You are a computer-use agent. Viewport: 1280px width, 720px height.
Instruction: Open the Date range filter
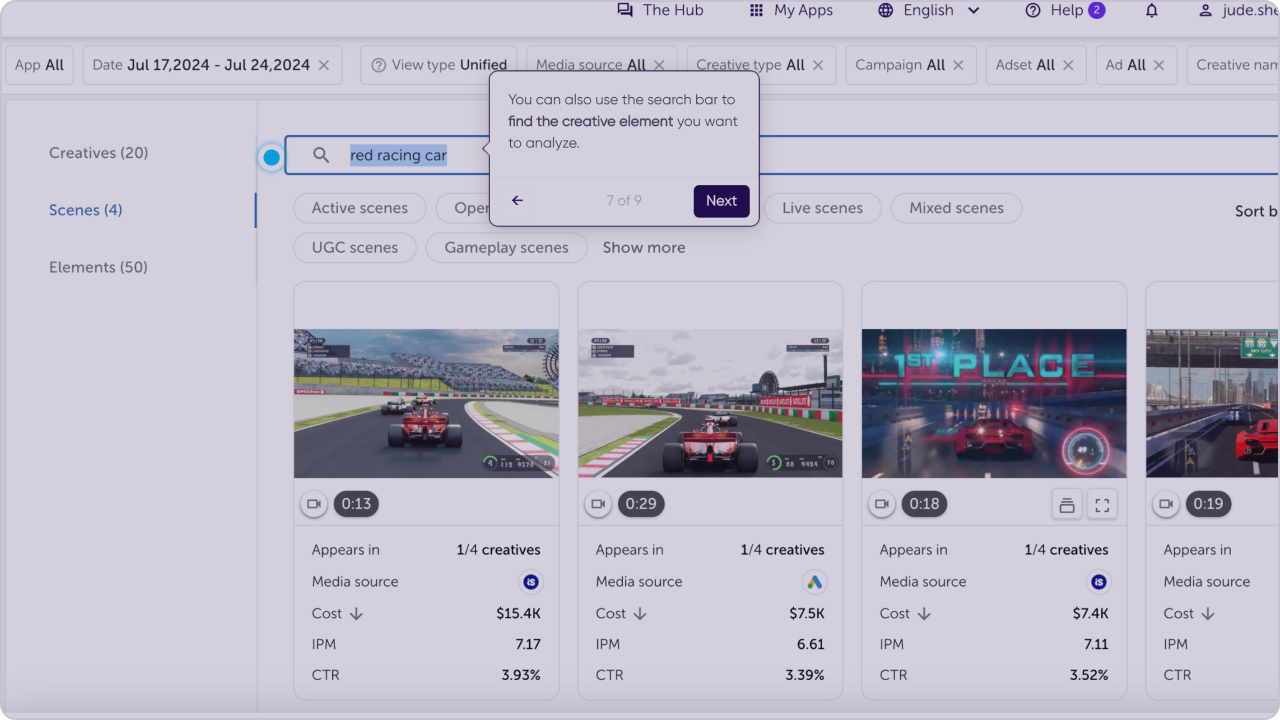pyautogui.click(x=212, y=65)
